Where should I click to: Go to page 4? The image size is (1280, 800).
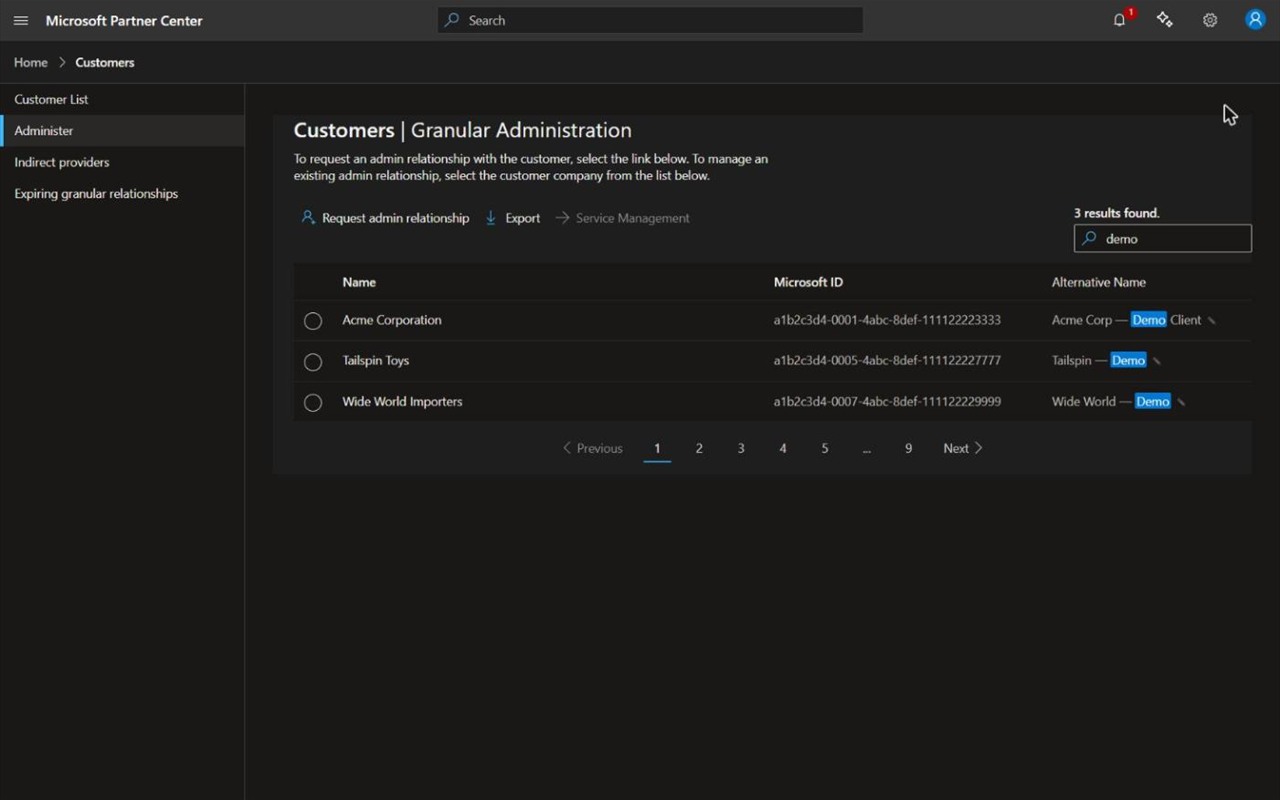point(783,448)
